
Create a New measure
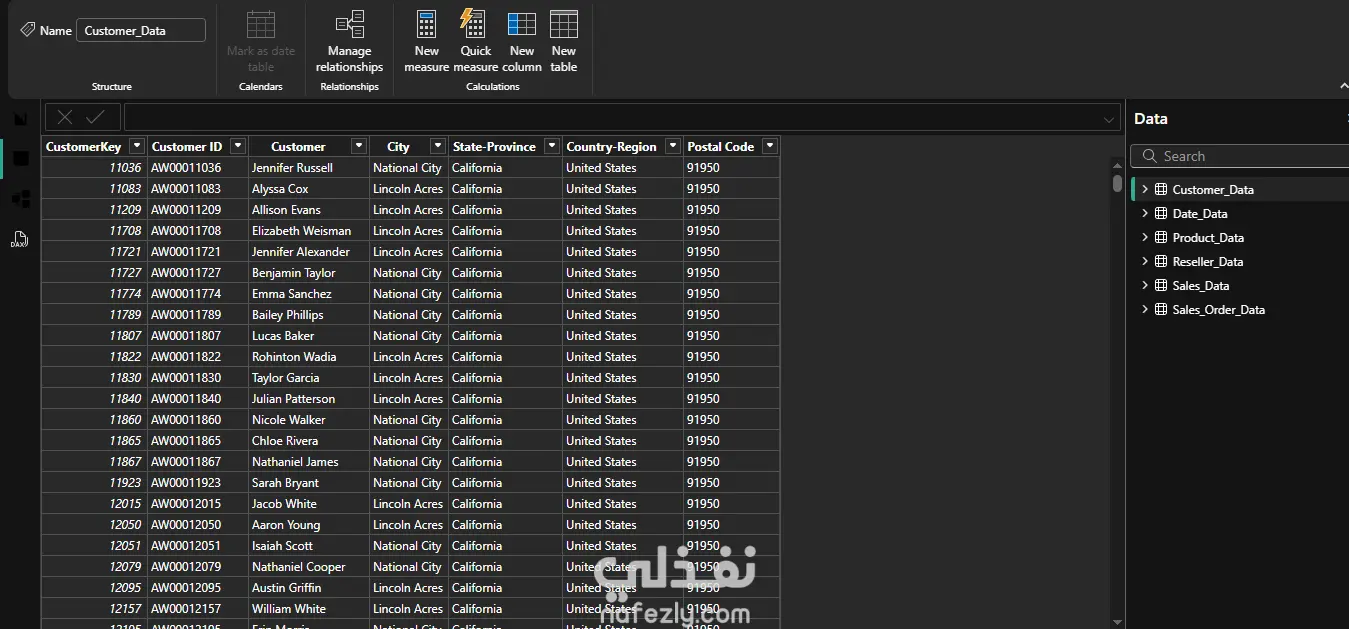tap(426, 42)
